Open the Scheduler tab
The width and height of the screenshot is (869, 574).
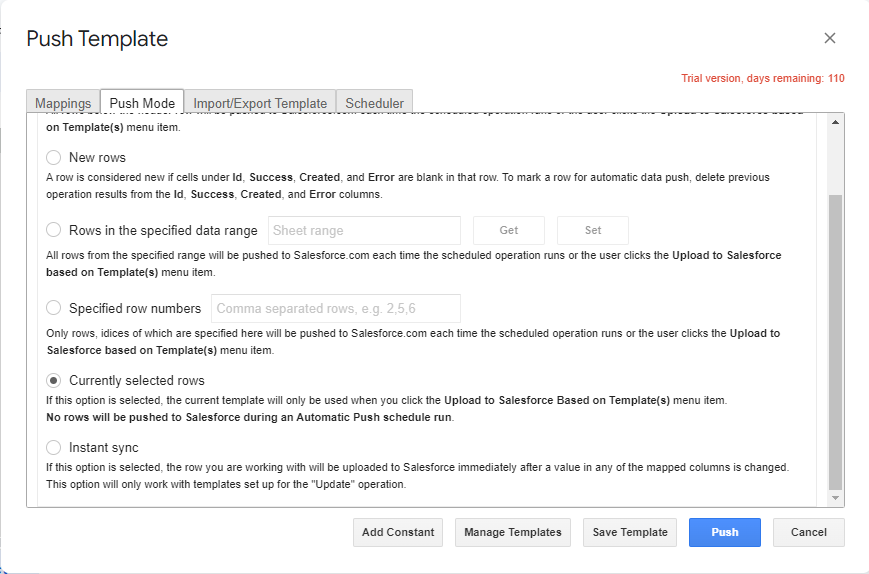374,103
